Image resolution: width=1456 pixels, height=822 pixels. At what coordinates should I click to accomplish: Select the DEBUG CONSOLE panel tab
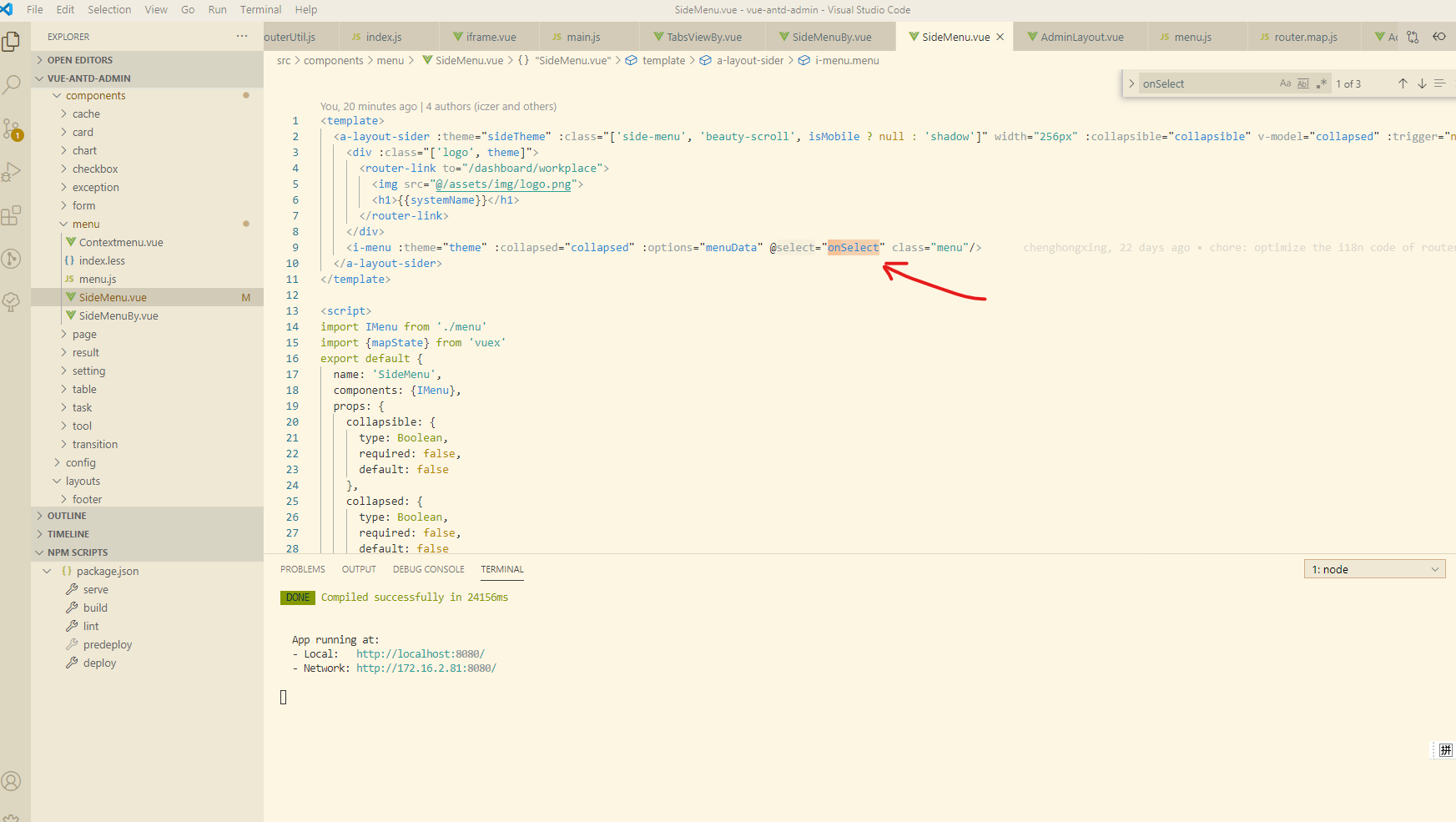click(x=428, y=568)
